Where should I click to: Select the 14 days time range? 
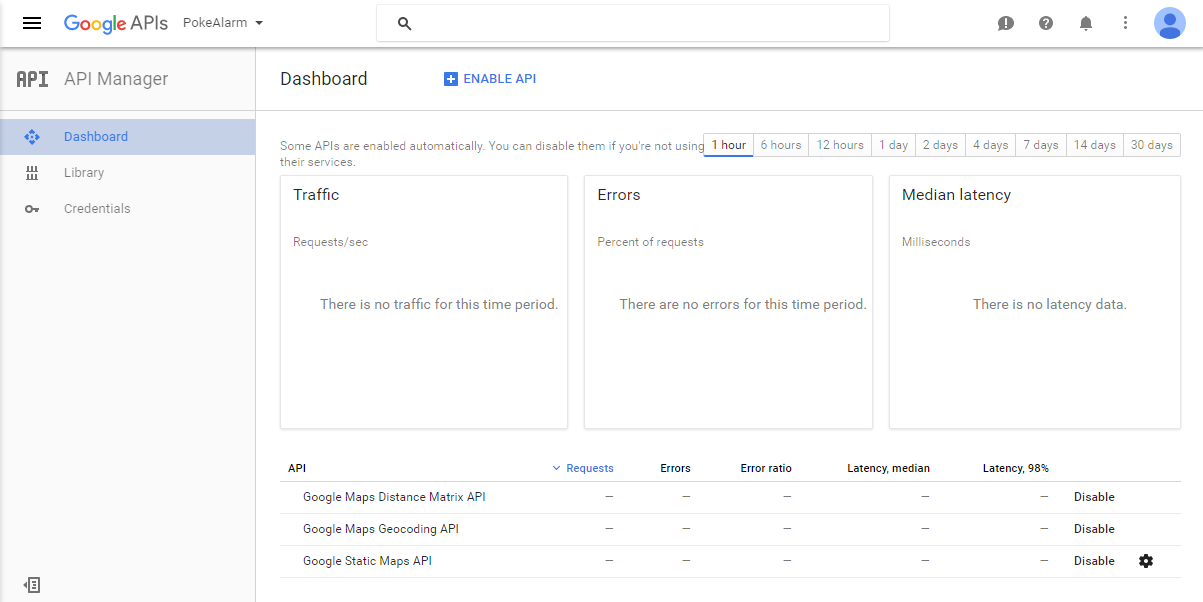tap(1095, 145)
